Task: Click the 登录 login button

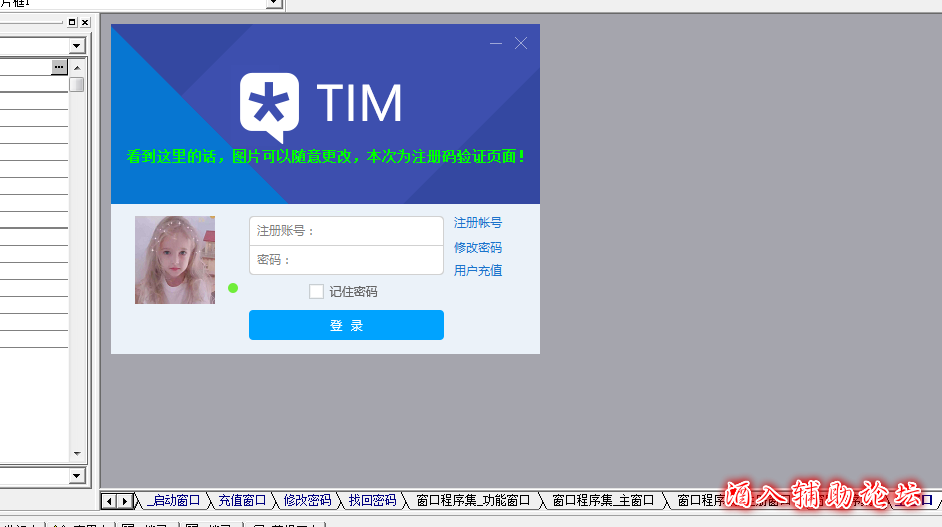Action: point(347,325)
